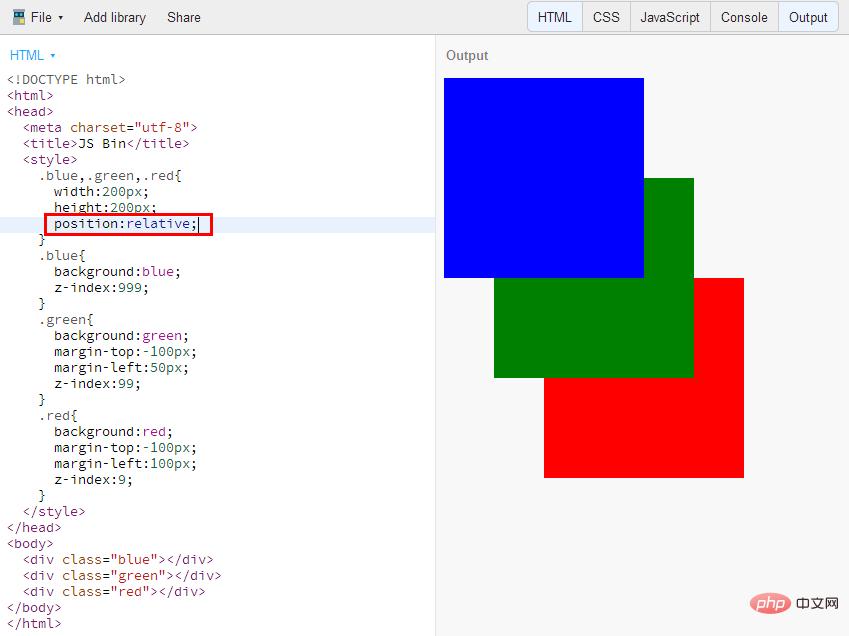Click the Output panel heading
This screenshot has width=849, height=636.
467,55
